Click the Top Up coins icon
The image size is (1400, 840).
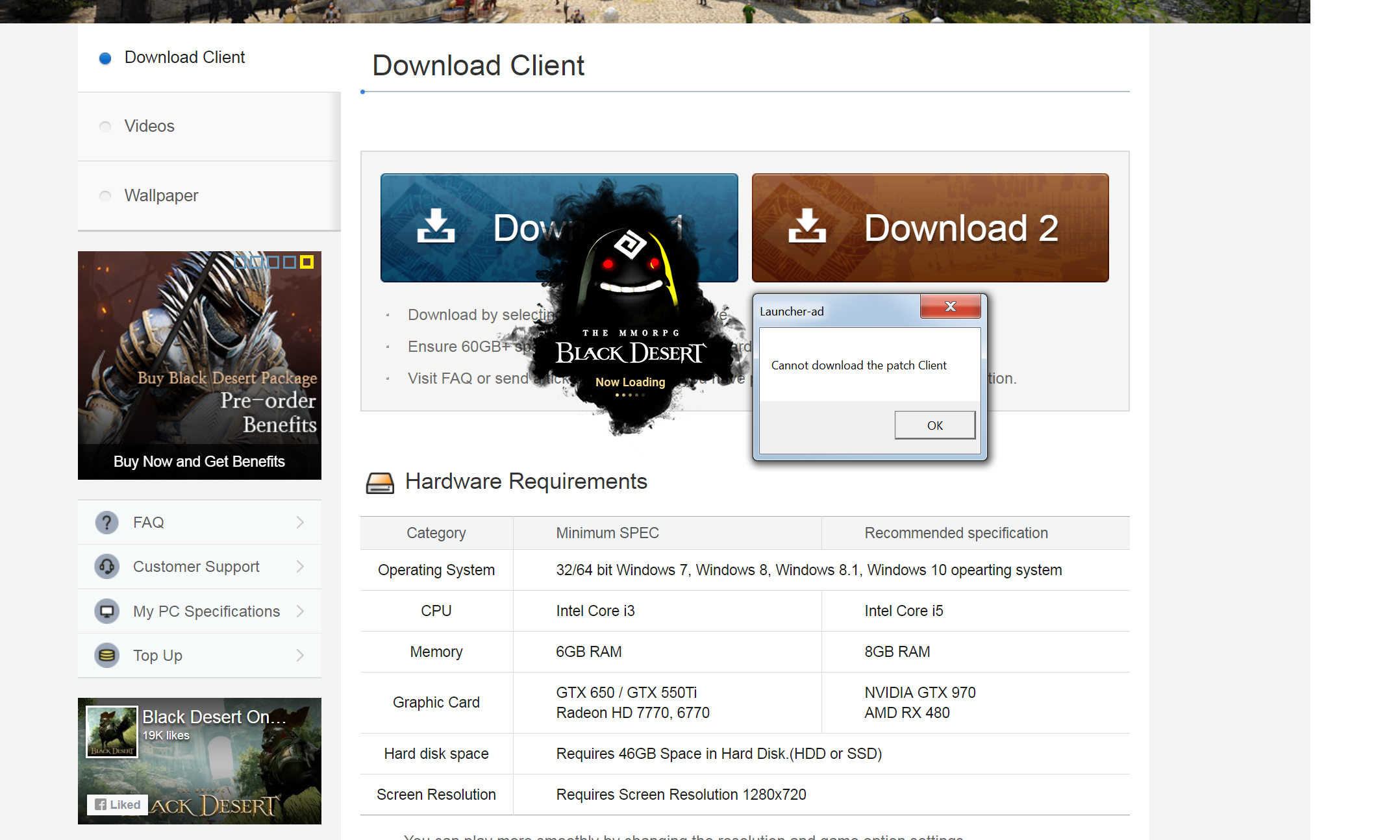(x=106, y=656)
